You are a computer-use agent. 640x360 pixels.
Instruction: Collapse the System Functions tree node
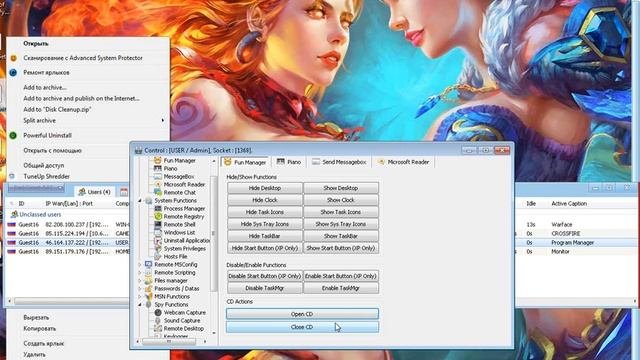140,201
